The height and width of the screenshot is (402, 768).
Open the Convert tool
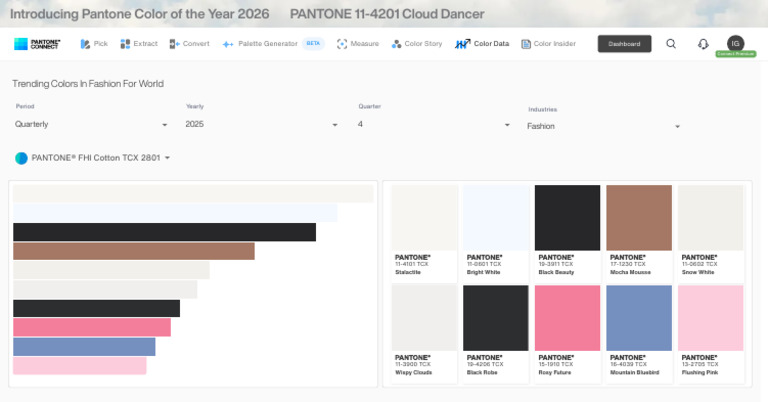coord(190,44)
